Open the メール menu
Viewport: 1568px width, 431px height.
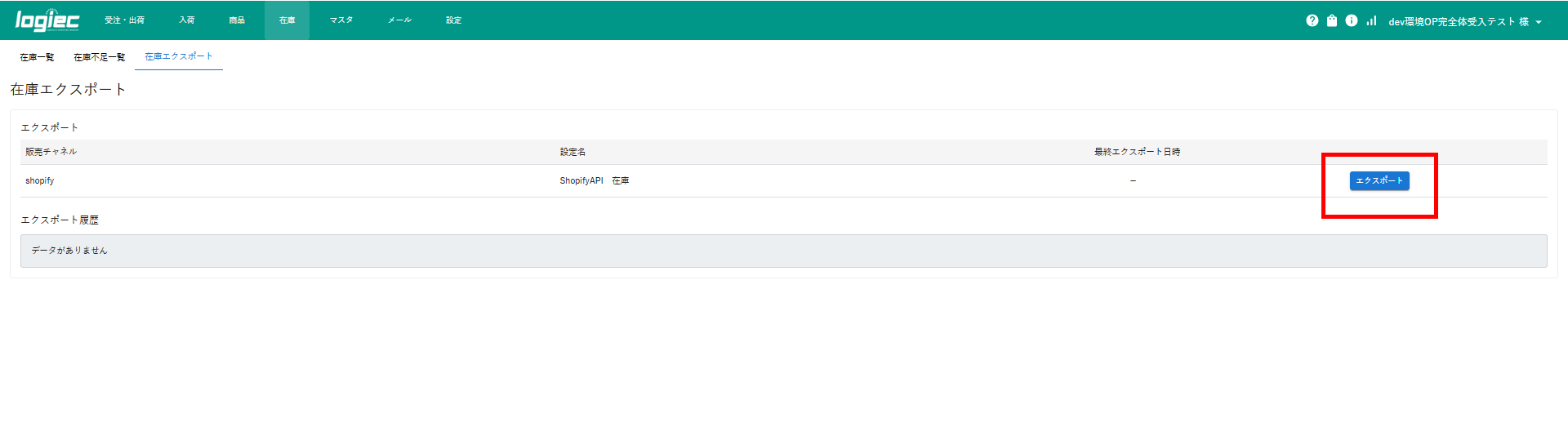pos(399,20)
